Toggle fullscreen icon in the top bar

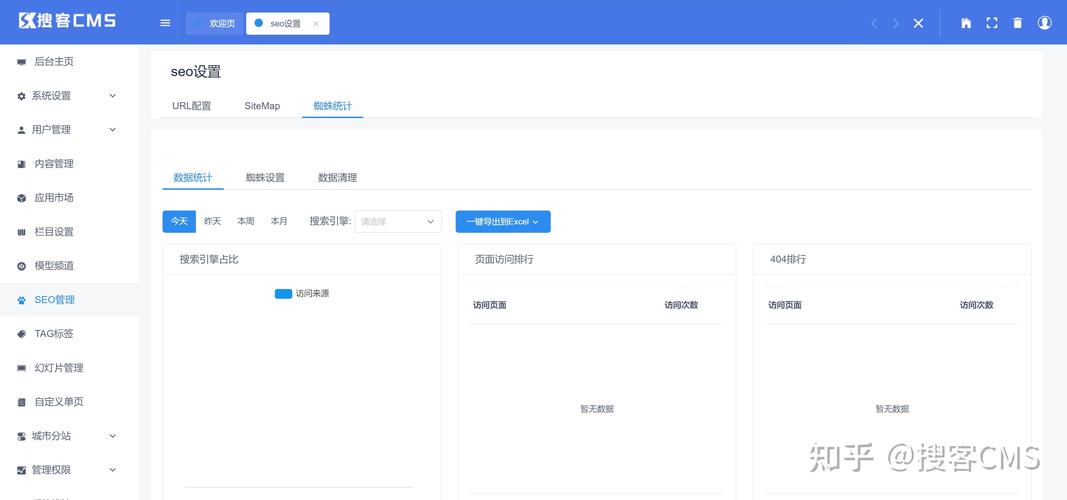click(x=991, y=23)
